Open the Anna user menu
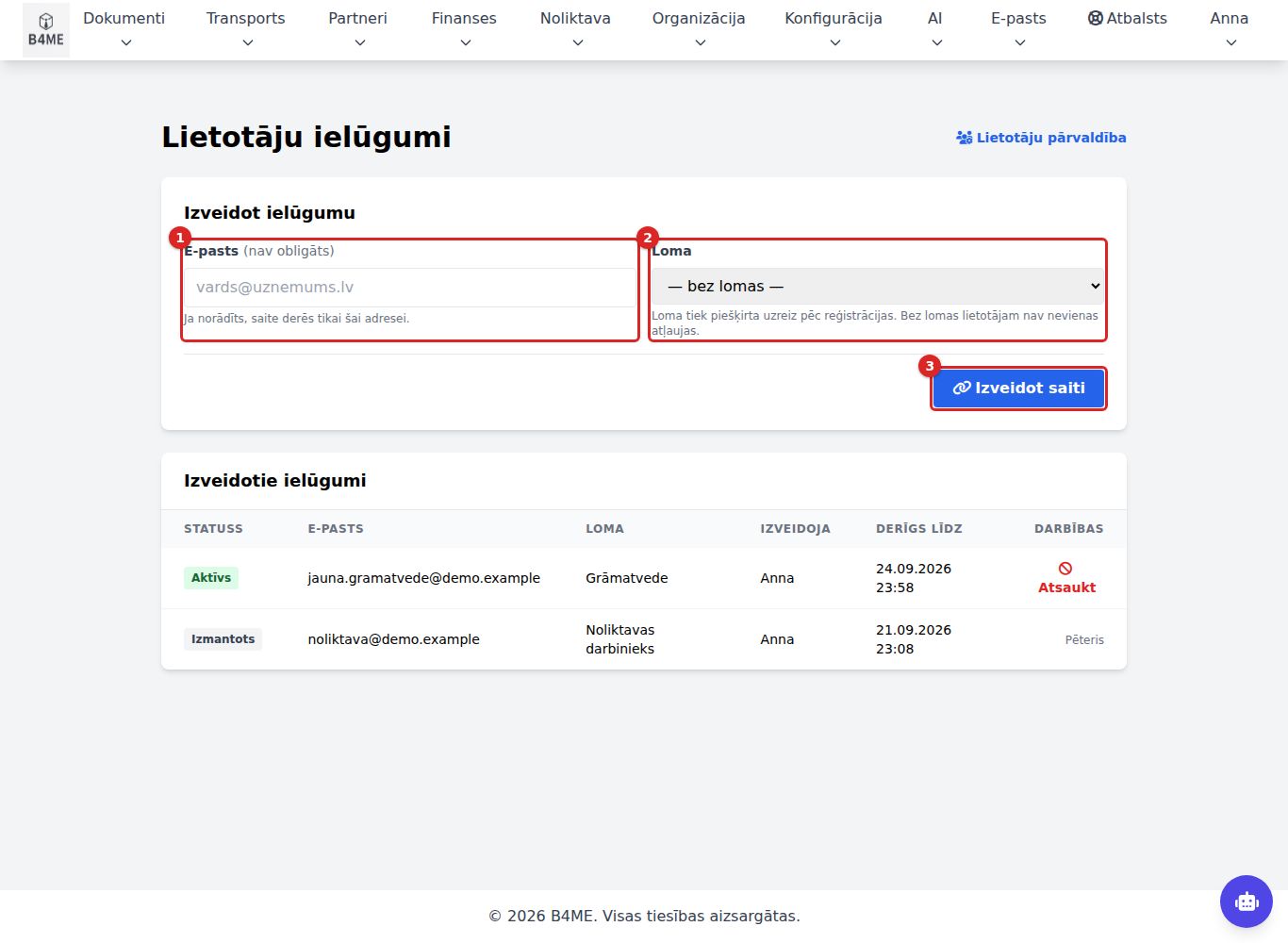This screenshot has height=943, width=1288. pos(1230,30)
